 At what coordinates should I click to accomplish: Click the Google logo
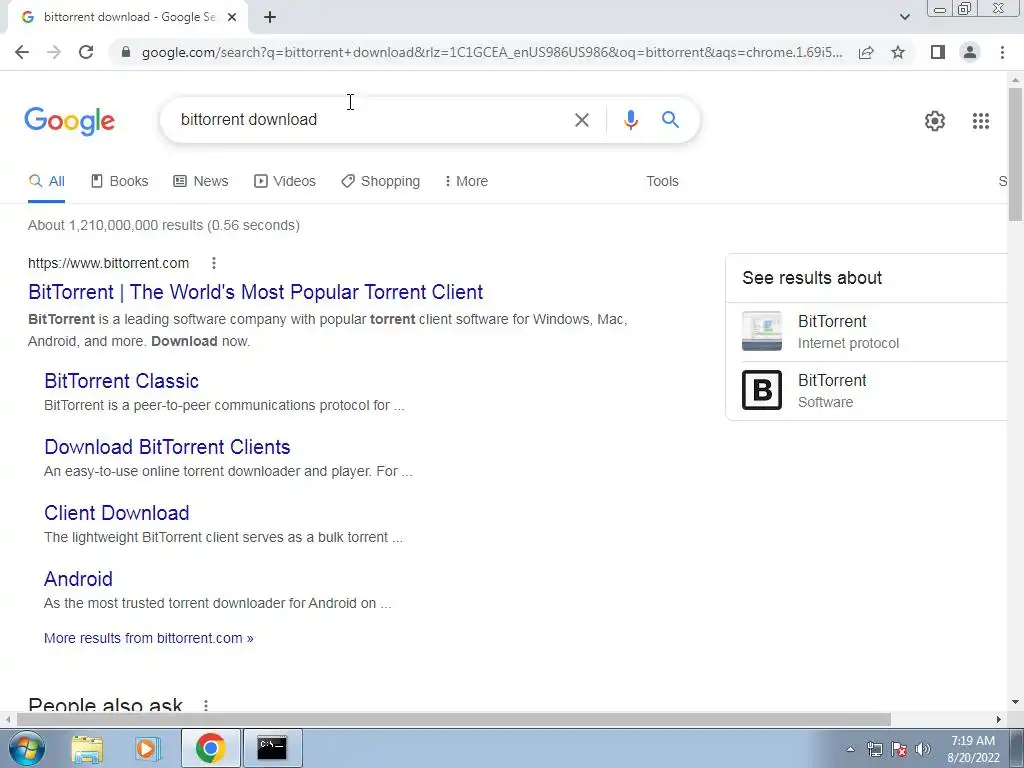(x=70, y=121)
